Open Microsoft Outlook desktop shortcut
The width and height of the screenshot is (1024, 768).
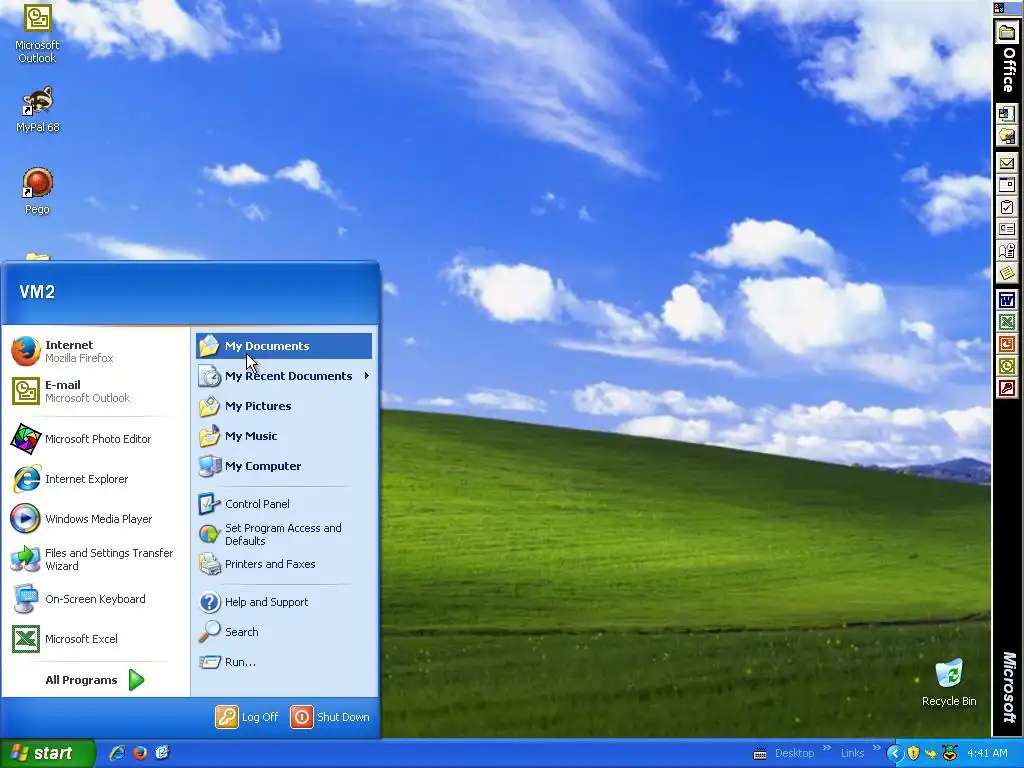pyautogui.click(x=37, y=35)
